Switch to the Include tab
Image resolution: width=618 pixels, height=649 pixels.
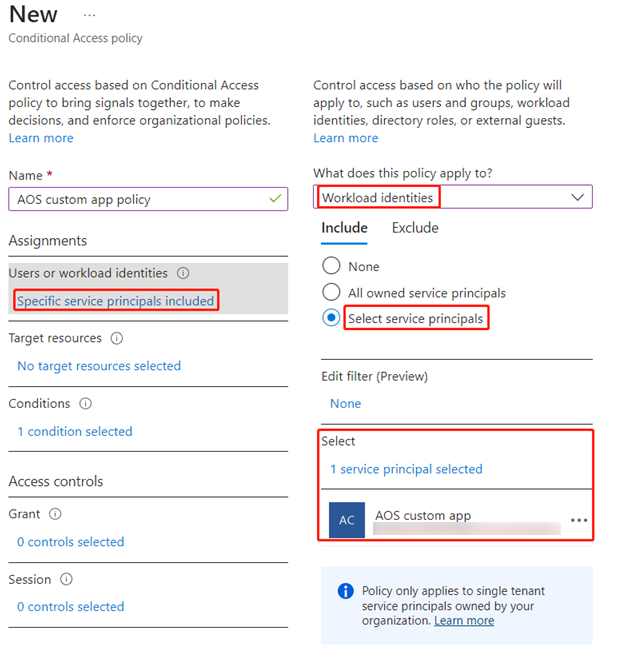pos(344,228)
